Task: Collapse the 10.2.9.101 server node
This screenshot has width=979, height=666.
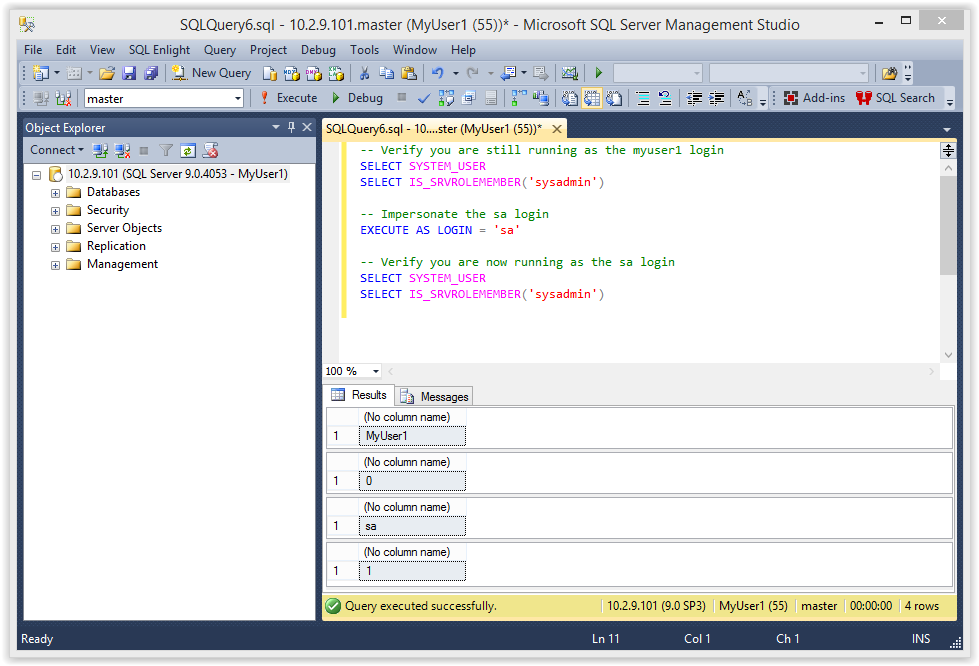Action: click(37, 175)
